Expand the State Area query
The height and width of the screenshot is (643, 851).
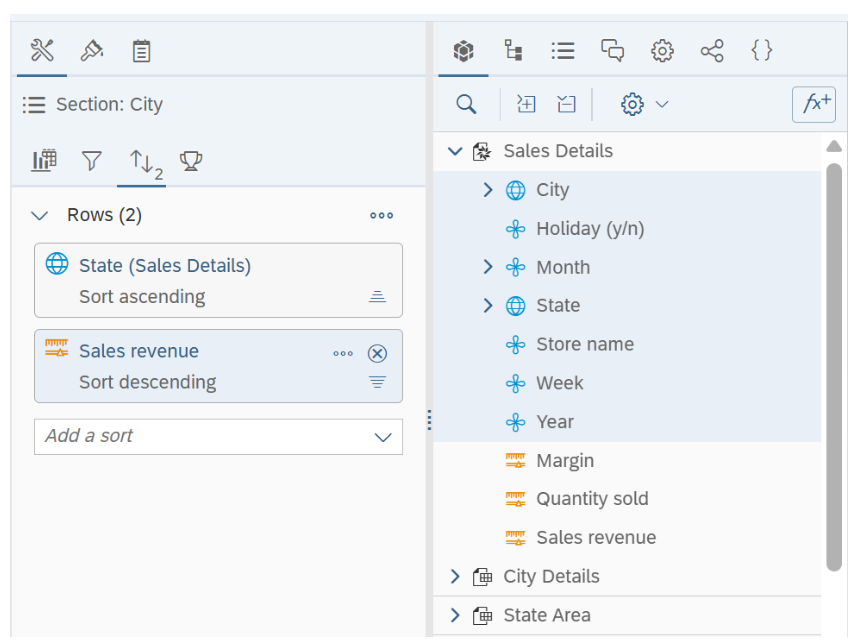[x=455, y=615]
